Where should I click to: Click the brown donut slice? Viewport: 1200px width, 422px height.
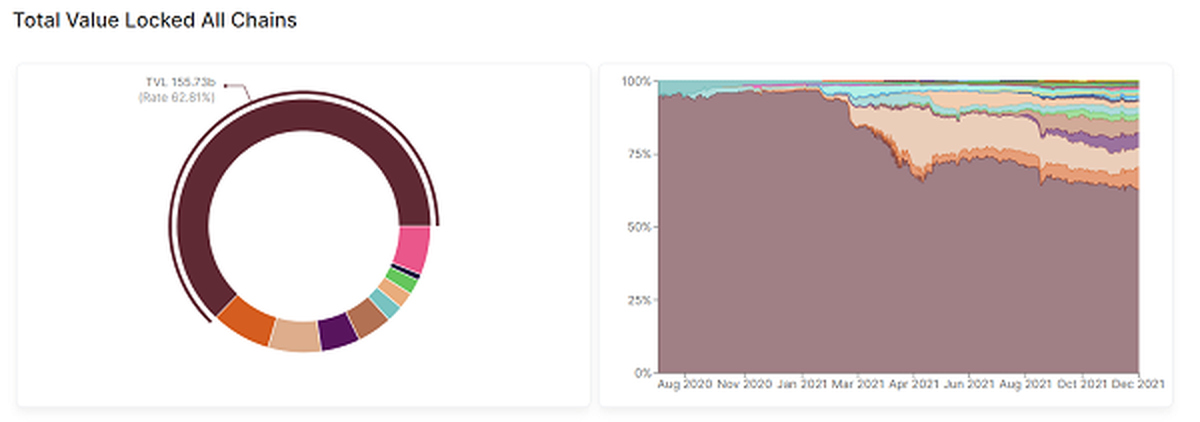(367, 317)
